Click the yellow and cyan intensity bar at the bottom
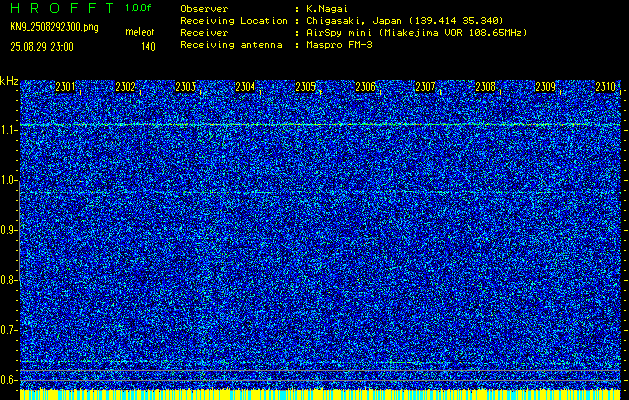Viewport: 629px width, 400px height. [x=320, y=394]
